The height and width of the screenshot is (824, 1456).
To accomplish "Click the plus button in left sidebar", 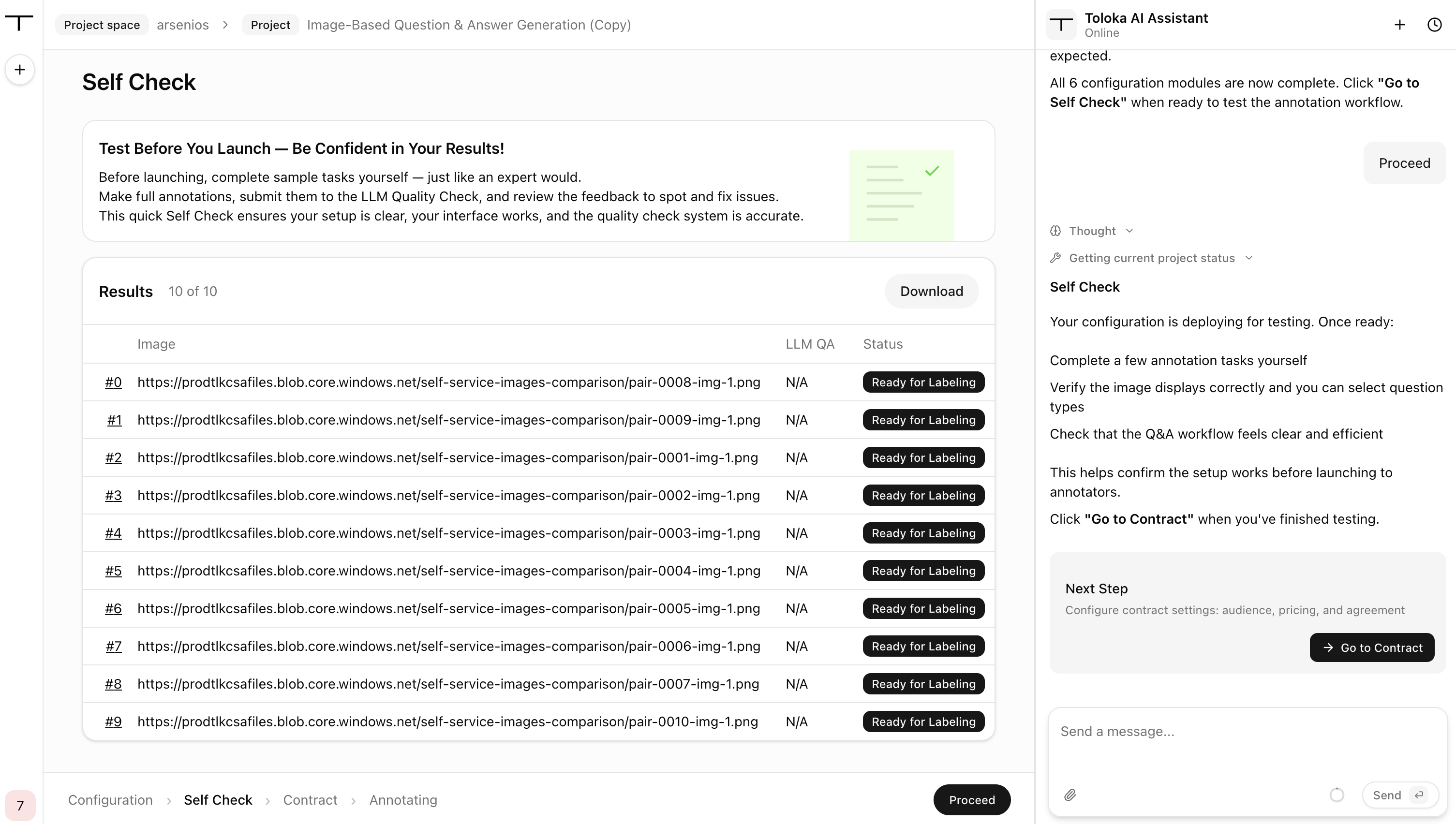I will point(20,70).
